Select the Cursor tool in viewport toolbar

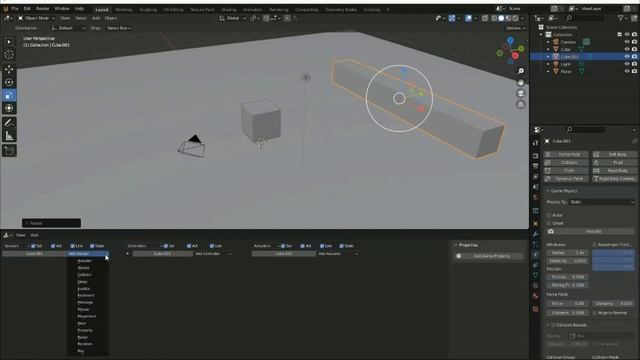[x=9, y=55]
